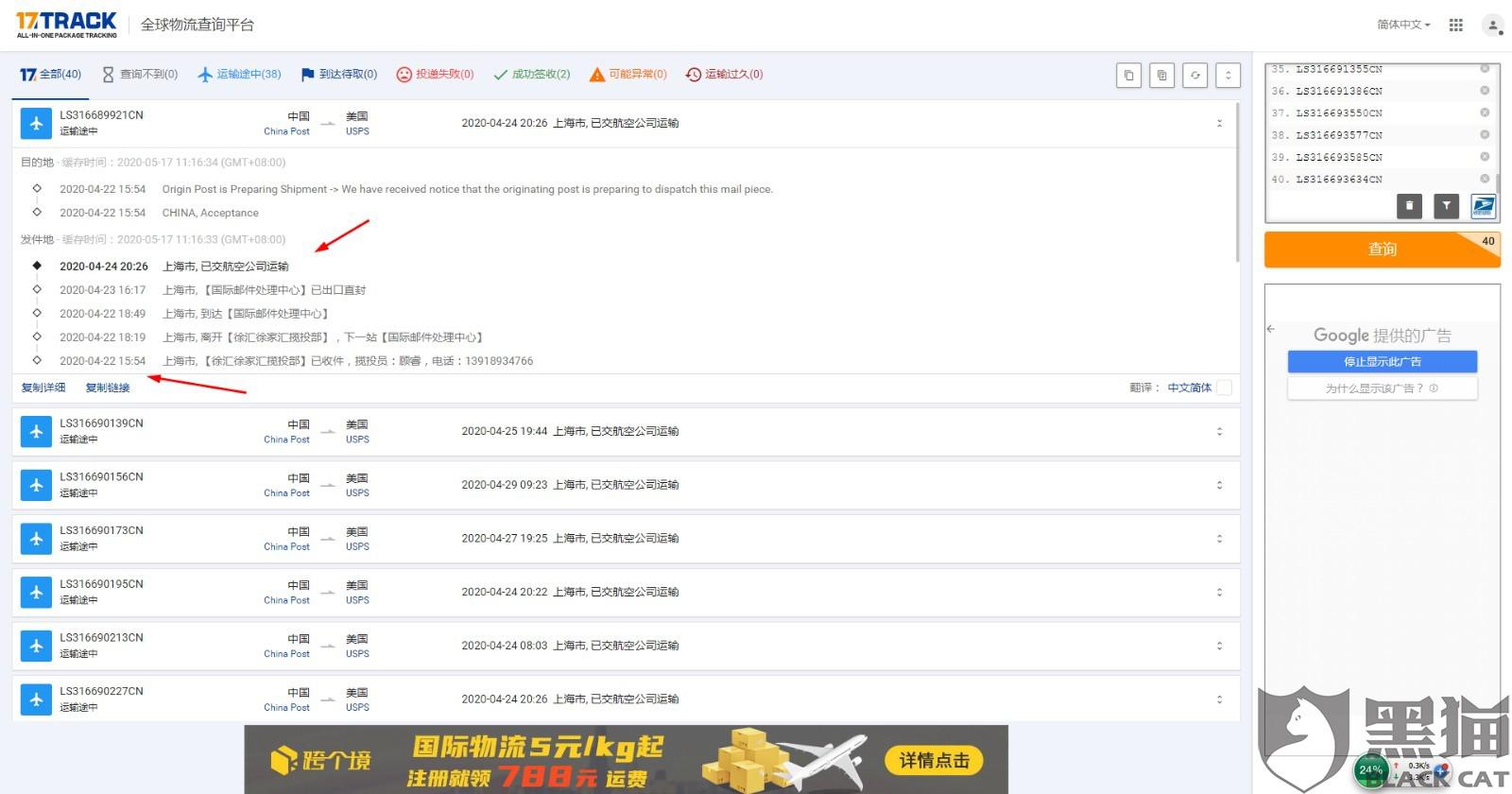Click the 17TRACK logo
Viewport: 1512px width, 794px height.
[66, 25]
